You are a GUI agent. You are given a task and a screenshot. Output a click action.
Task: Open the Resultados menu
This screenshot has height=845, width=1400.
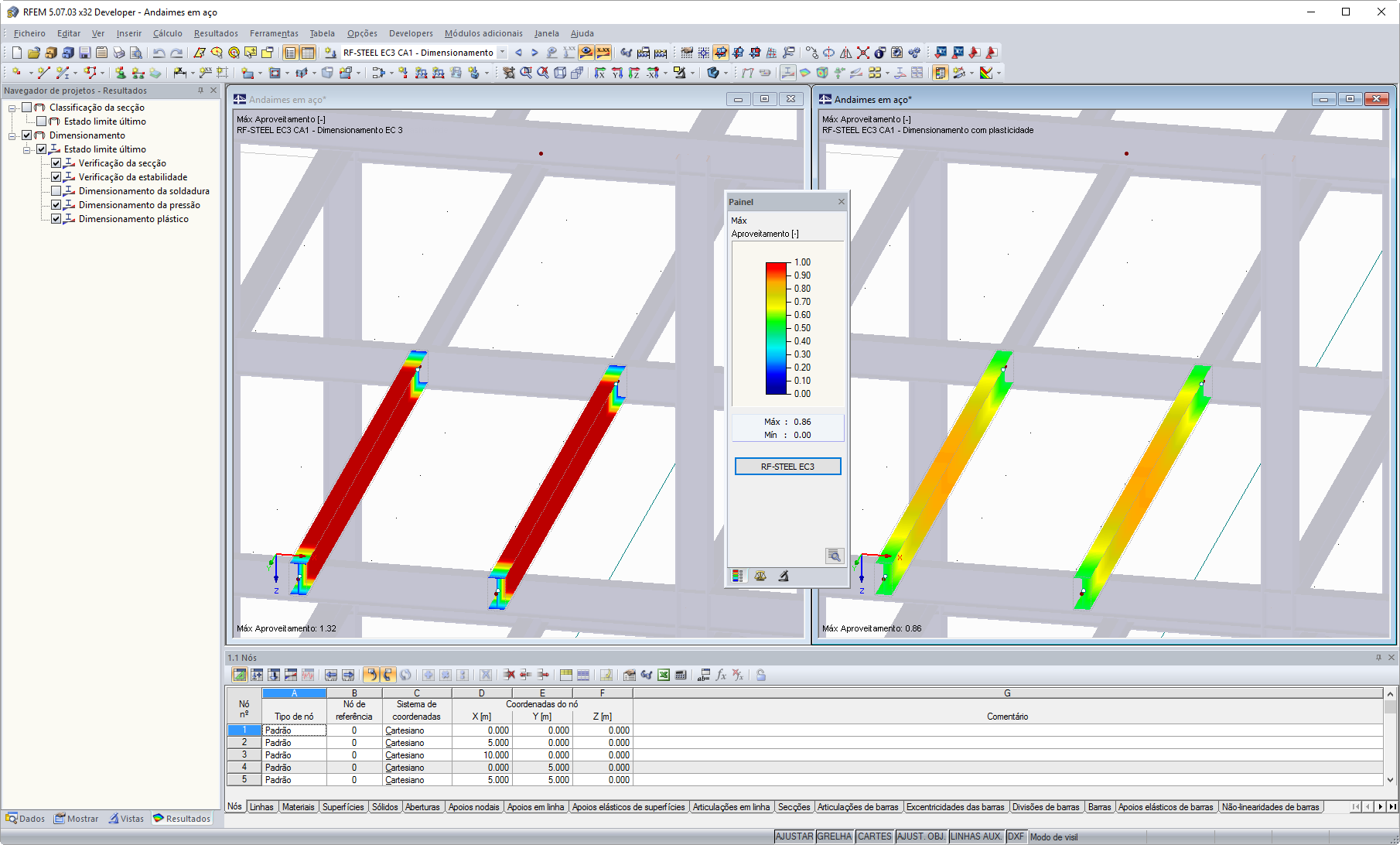(x=214, y=33)
